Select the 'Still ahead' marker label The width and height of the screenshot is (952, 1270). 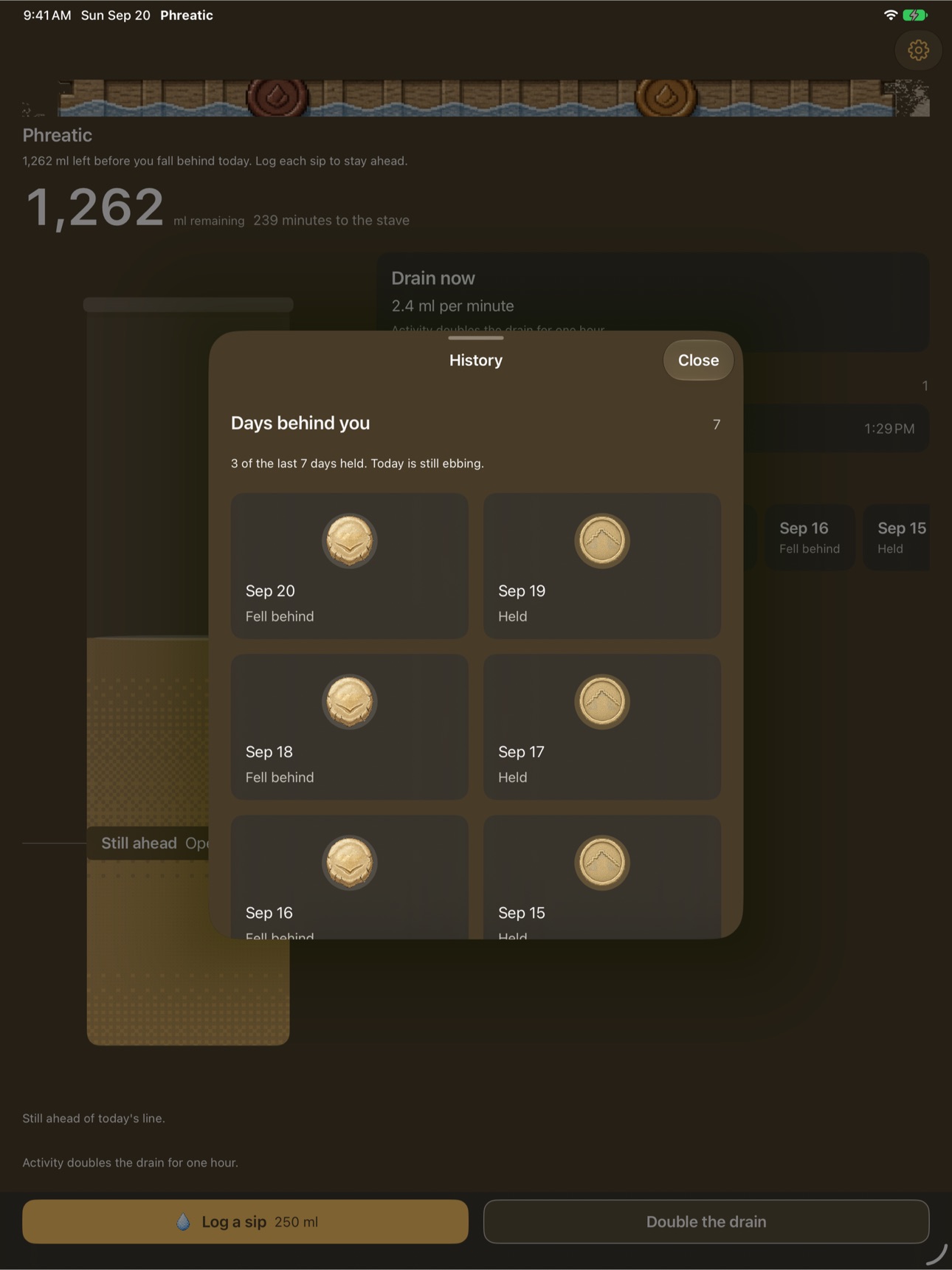pos(139,843)
